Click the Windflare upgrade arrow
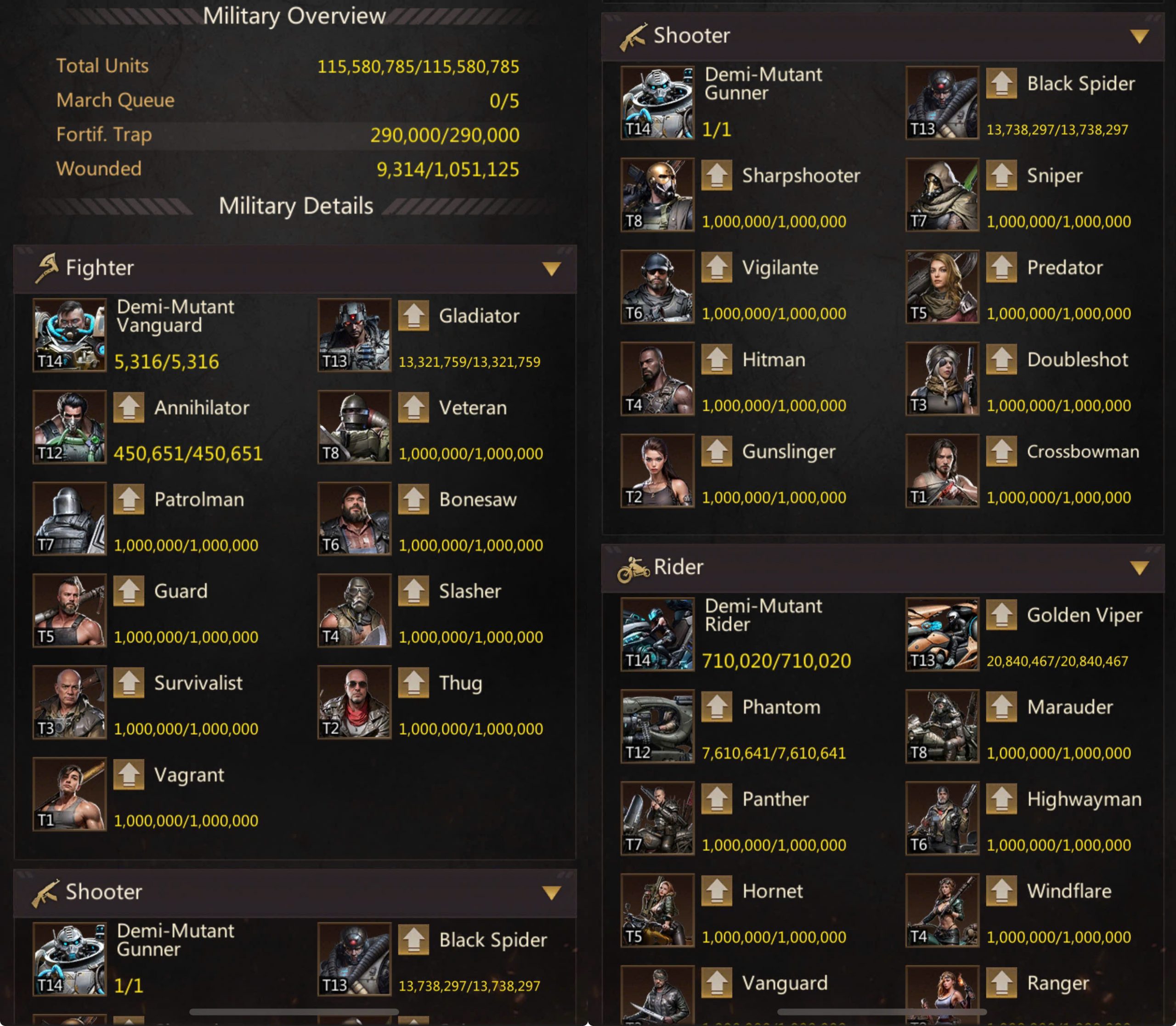 tap(1001, 891)
